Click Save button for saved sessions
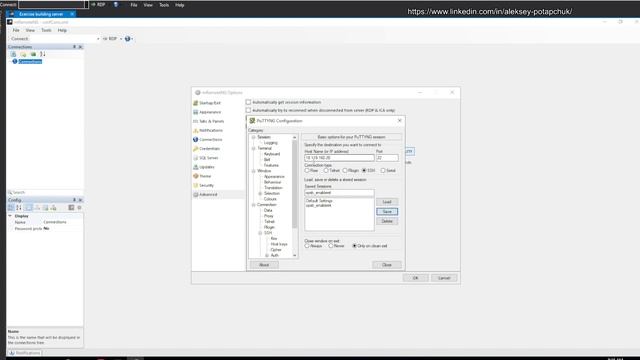This screenshot has width=640, height=360. tap(387, 211)
